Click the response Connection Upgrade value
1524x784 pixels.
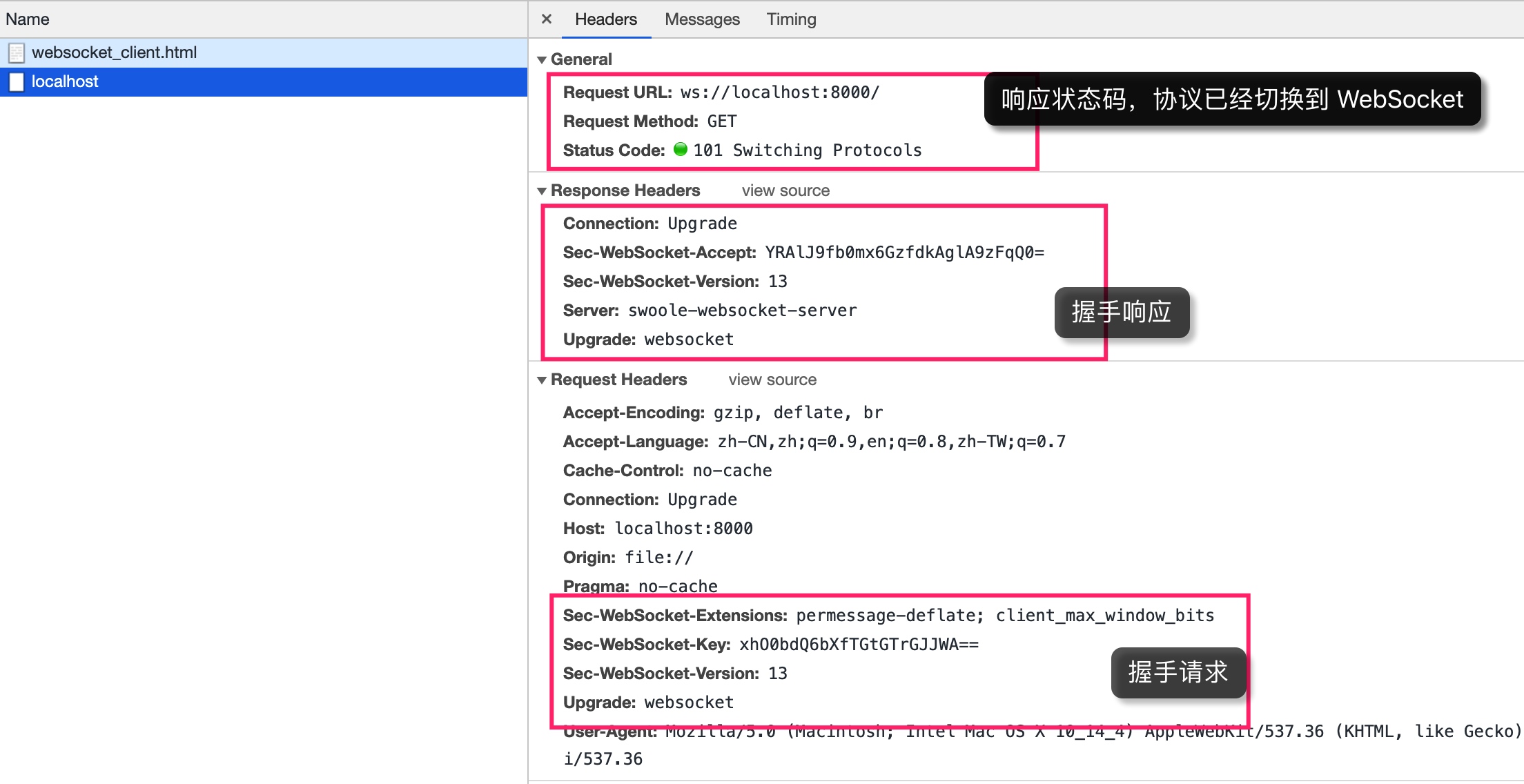tap(703, 224)
